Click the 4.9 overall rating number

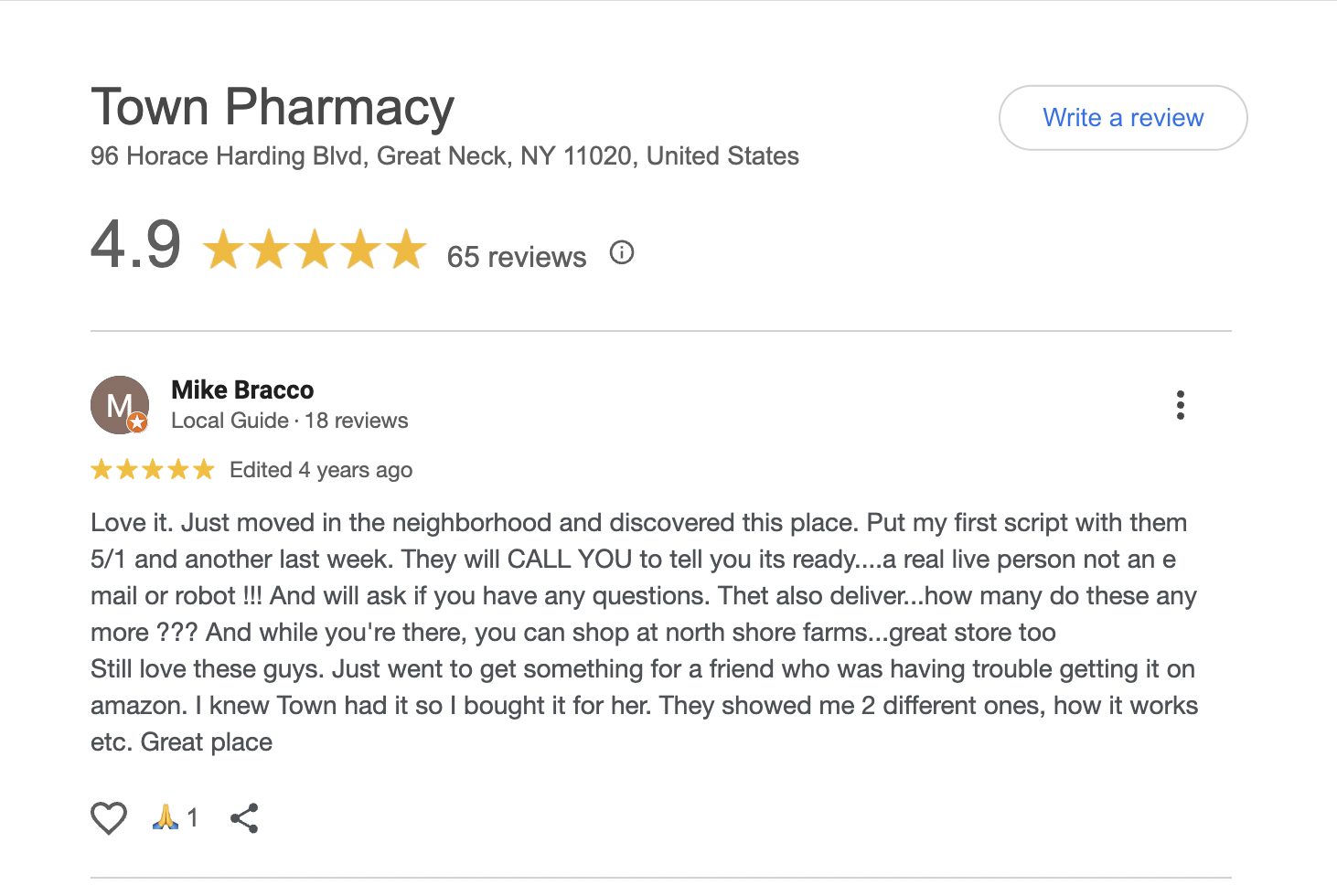tap(136, 245)
